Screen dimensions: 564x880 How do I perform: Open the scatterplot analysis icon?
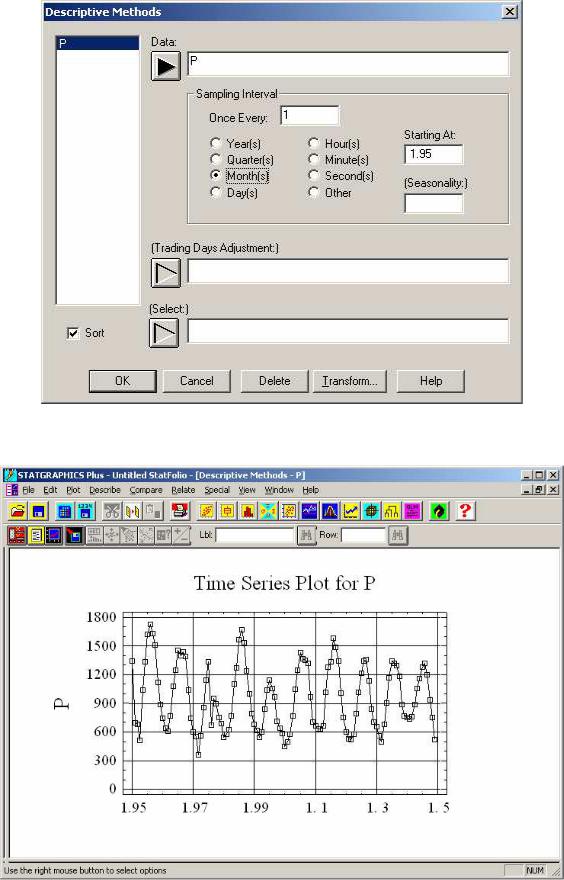(207, 511)
